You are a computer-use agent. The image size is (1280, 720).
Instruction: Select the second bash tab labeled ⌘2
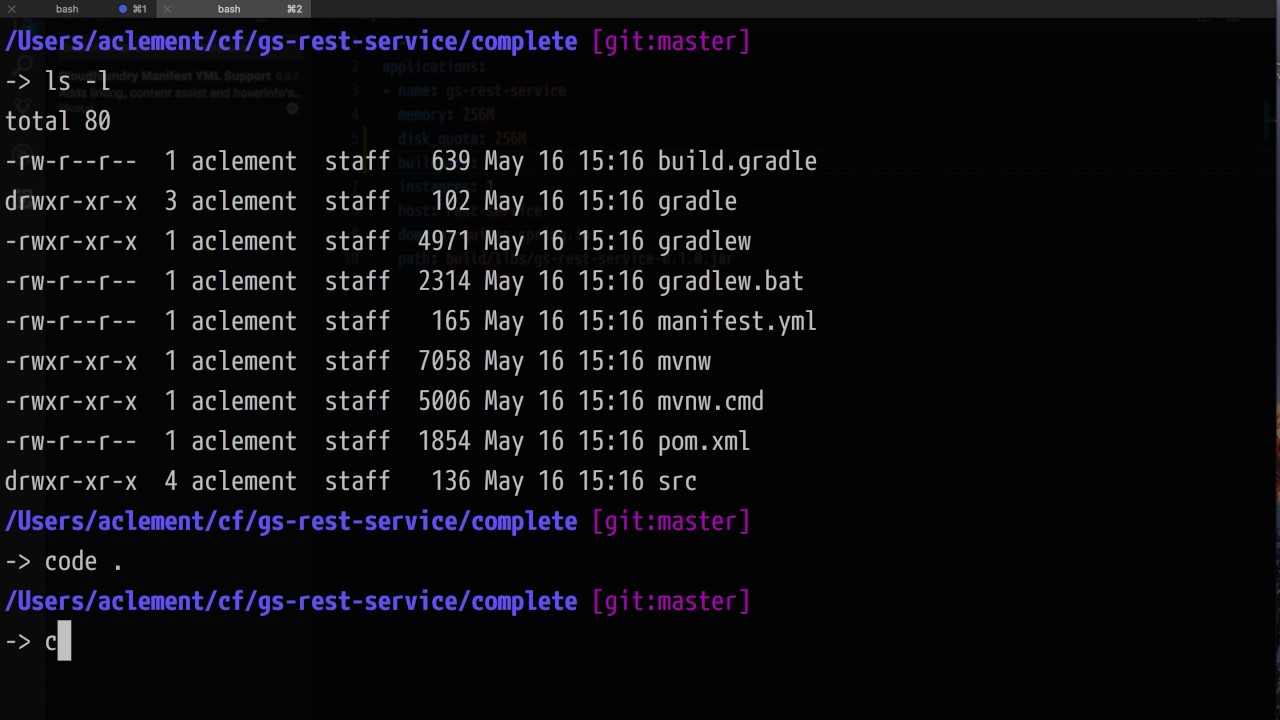229,9
